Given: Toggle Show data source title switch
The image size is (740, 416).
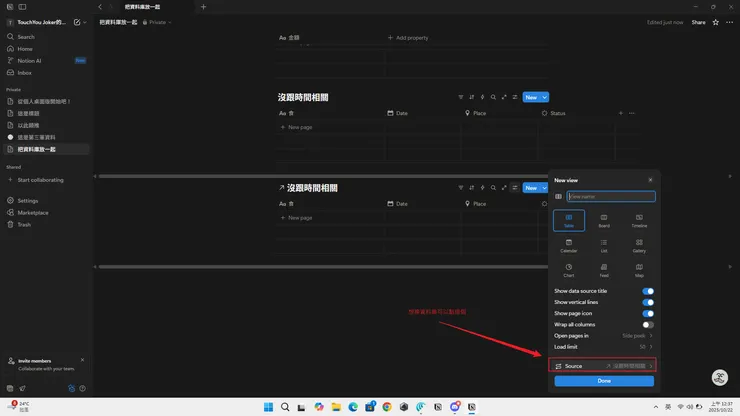Looking at the screenshot, I should (648, 291).
